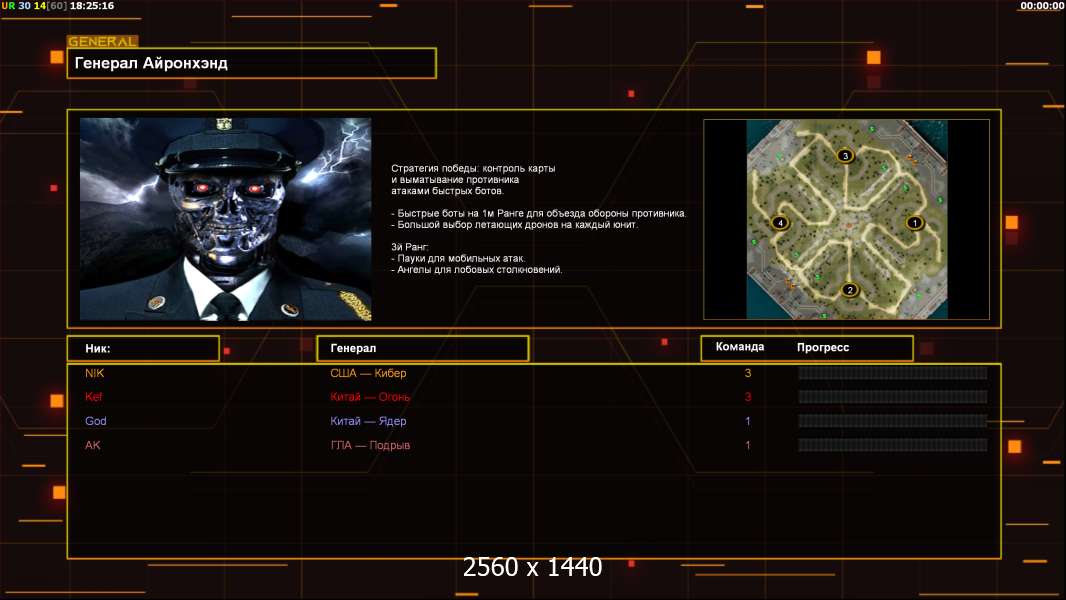Click the 00:00:00 timer in the corner
Screen dimensions: 1066x600
pos(1042,5)
